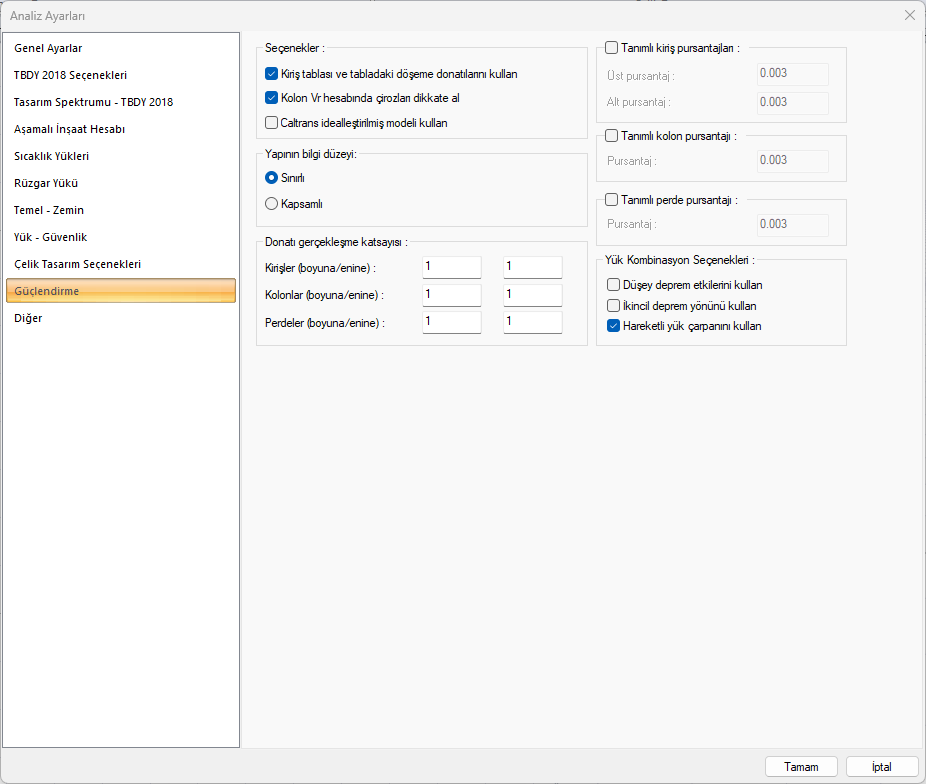
Task: Open Genel Ayarlar section
Action: click(x=120, y=48)
